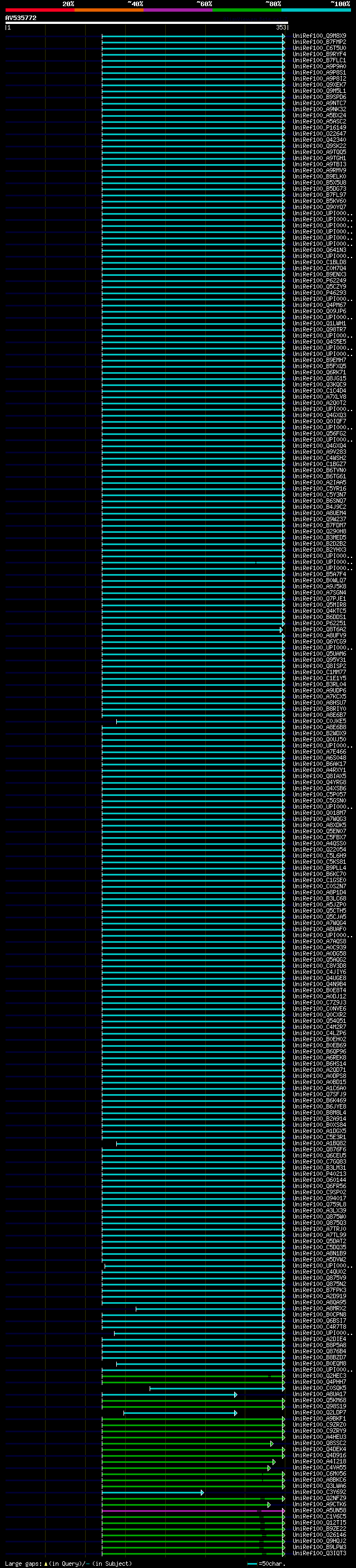This screenshot has height=1568, width=356.
Task: Click the purple alignment bar for A5UN58
Action: (193, 1510)
